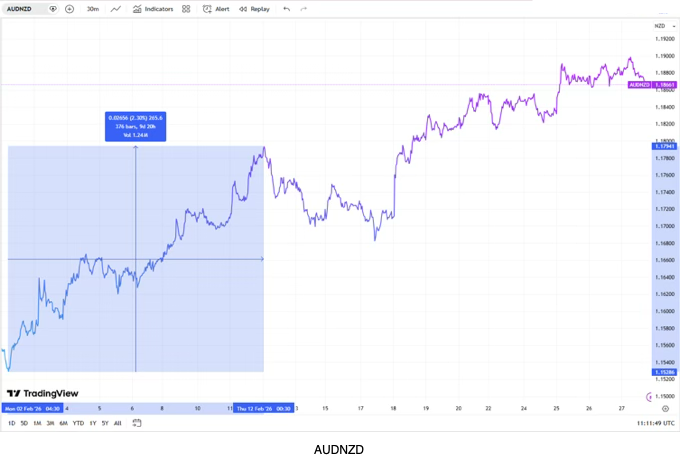Click the undo arrow icon
680x466 pixels.
287,9
